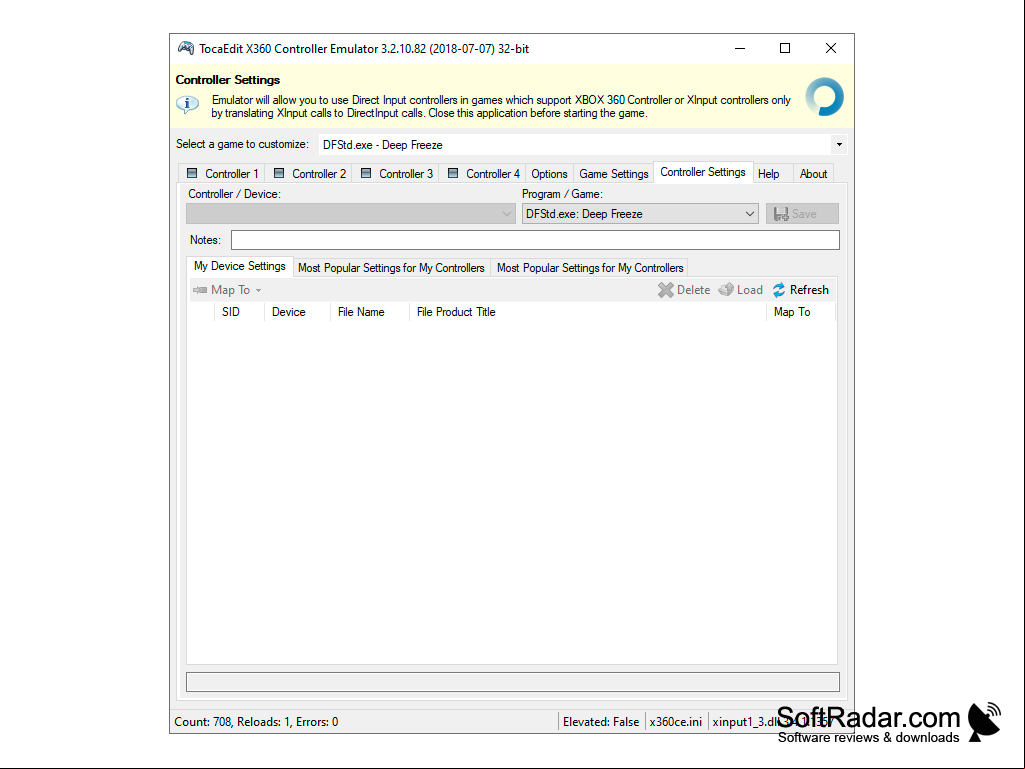Open the About tab
Image resolution: width=1025 pixels, height=769 pixels.
click(813, 174)
